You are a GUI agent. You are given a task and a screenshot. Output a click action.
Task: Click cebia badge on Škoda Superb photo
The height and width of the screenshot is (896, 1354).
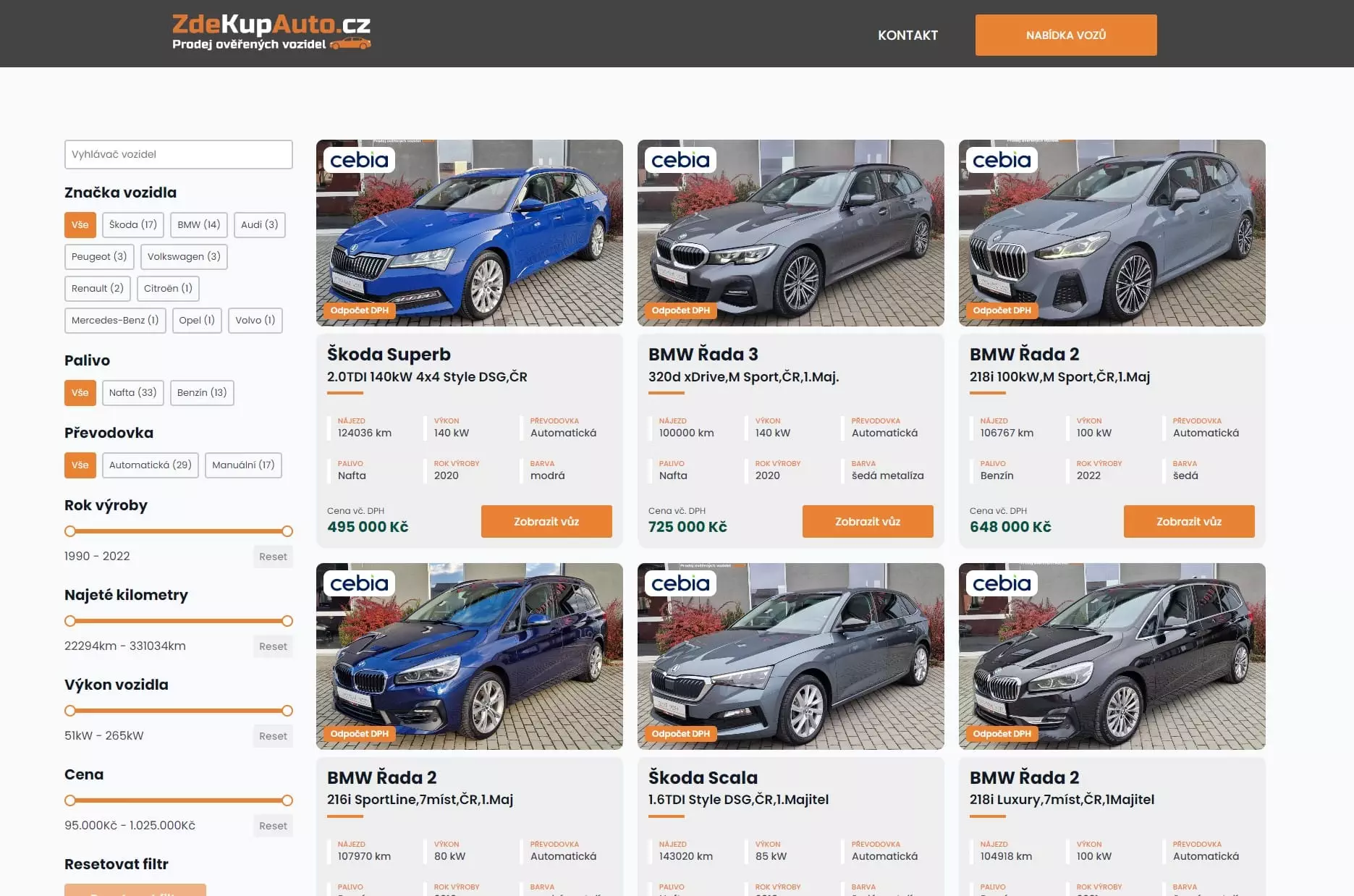click(359, 160)
